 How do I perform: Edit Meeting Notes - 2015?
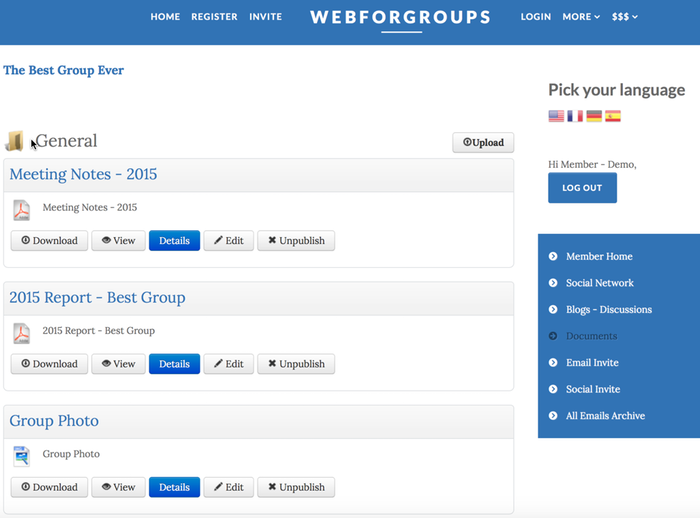pos(229,241)
